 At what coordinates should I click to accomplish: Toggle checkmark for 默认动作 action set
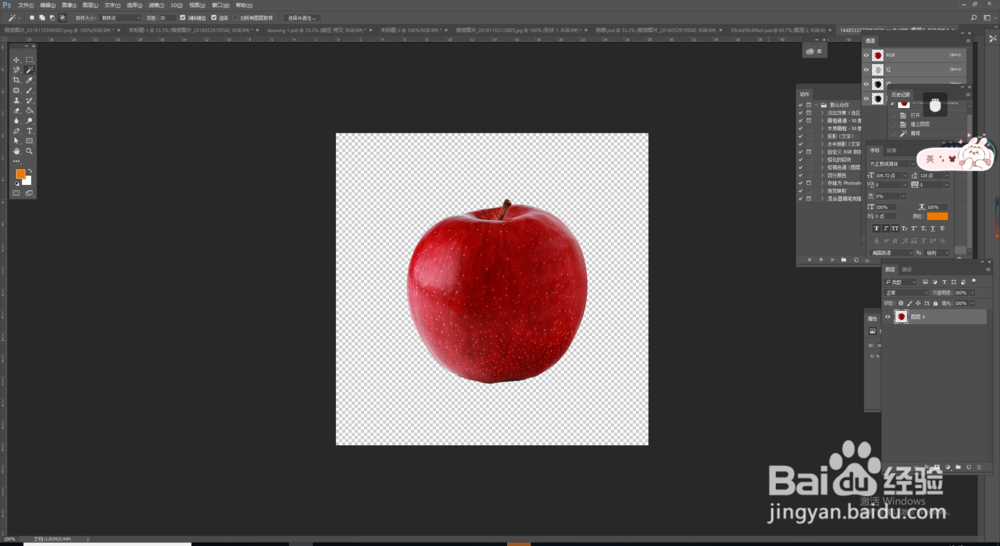801,105
